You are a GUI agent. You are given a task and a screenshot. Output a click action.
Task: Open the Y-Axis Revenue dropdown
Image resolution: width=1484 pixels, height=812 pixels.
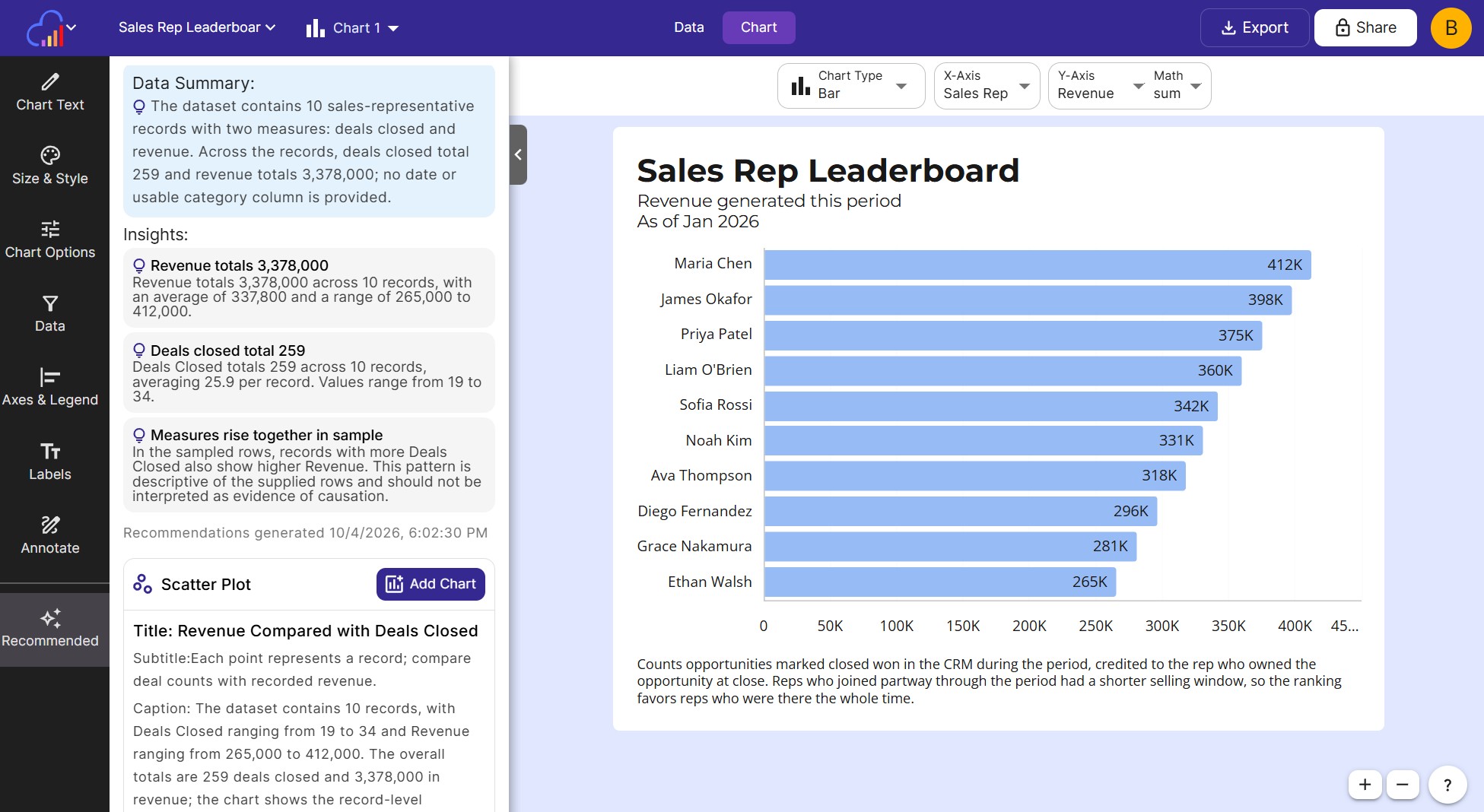[x=1100, y=85]
